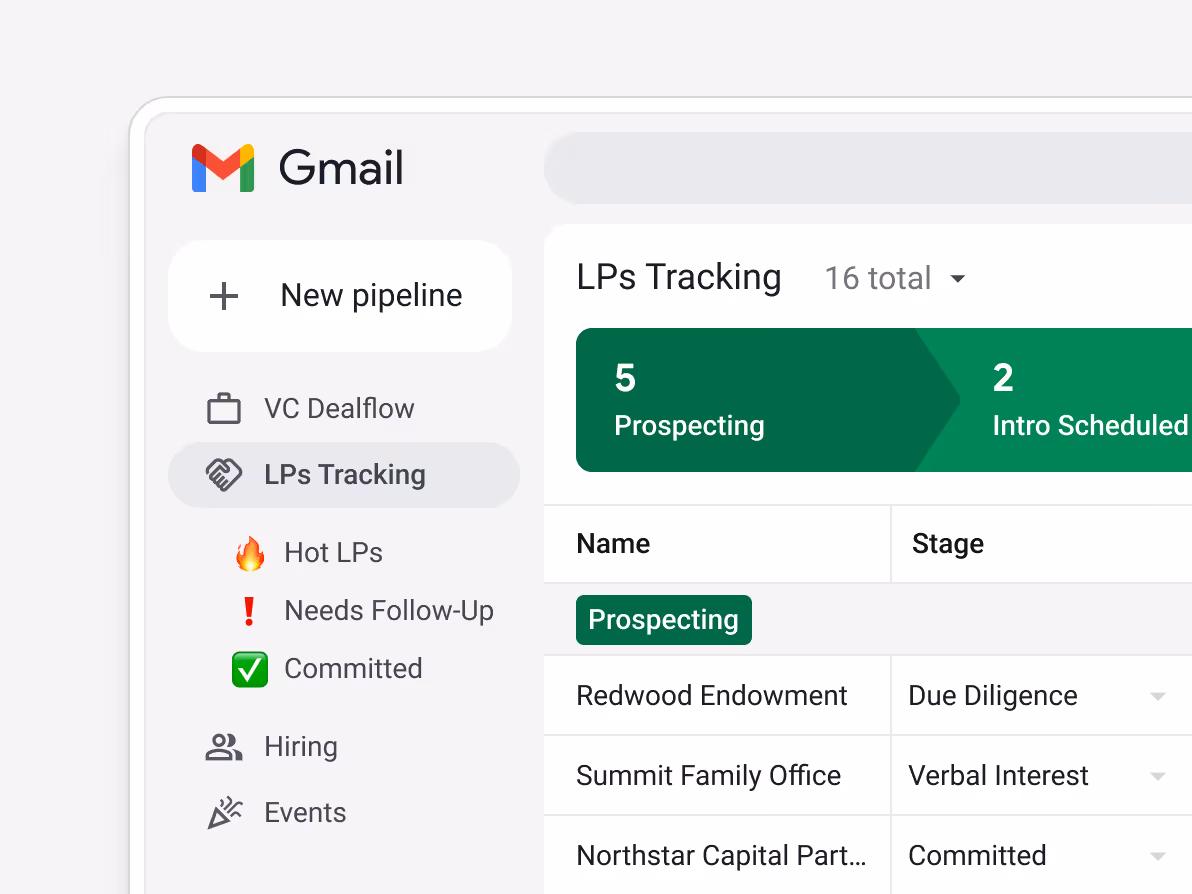Click the briefcase icon beside VC Dealflow
The image size is (1192, 894).
point(224,408)
